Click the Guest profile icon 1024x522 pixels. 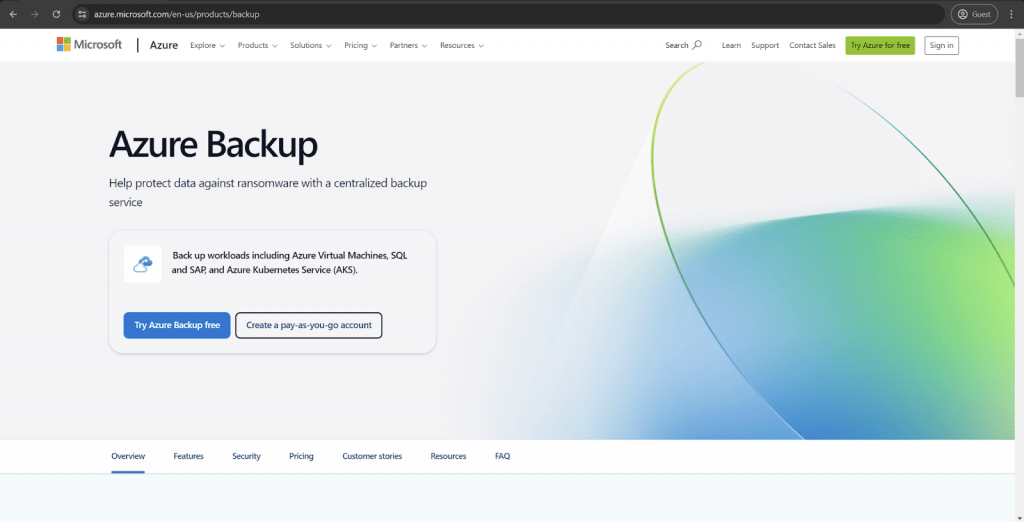tap(974, 14)
